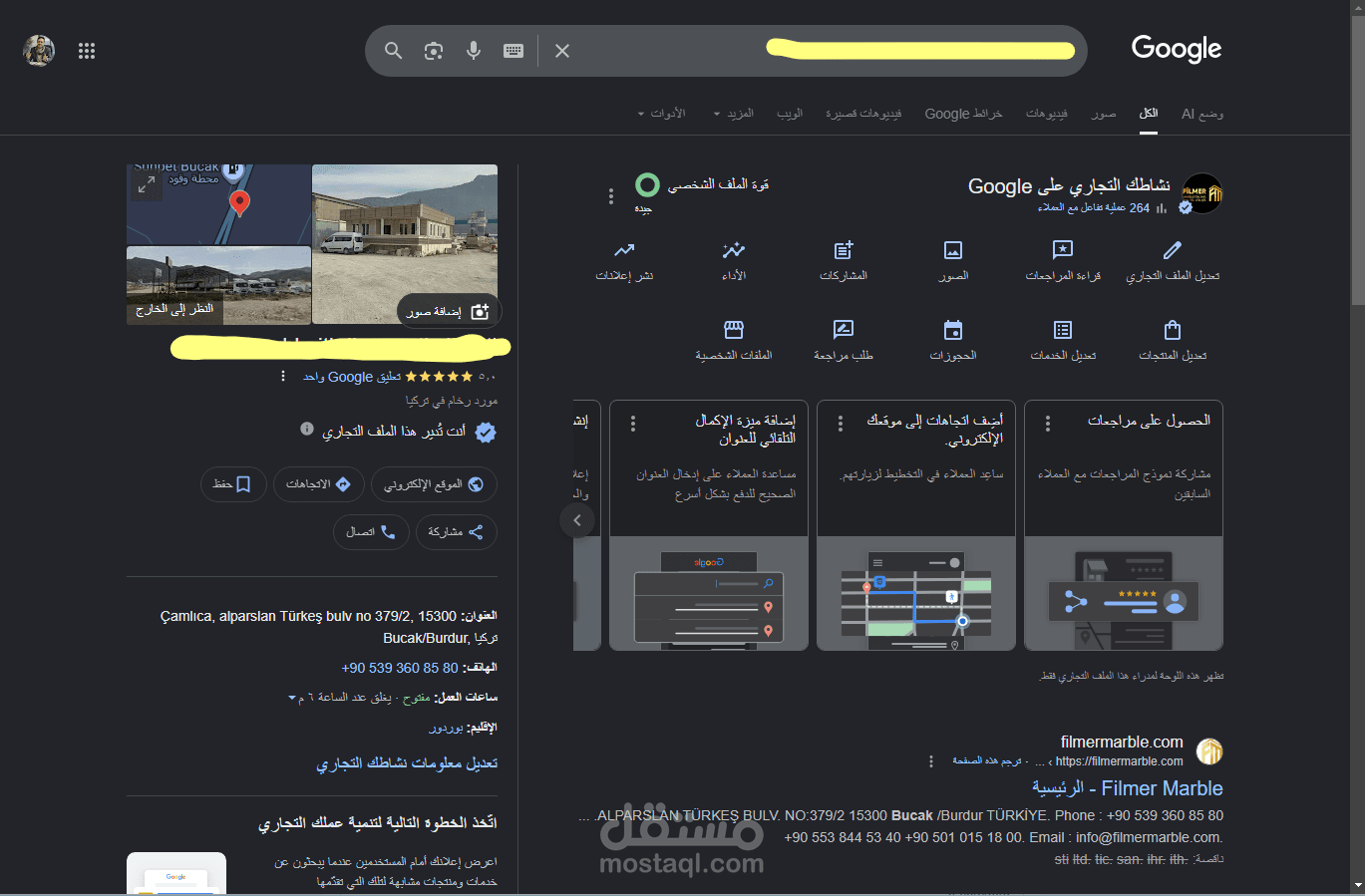
Task: Clear the search box with the X
Action: (x=562, y=51)
